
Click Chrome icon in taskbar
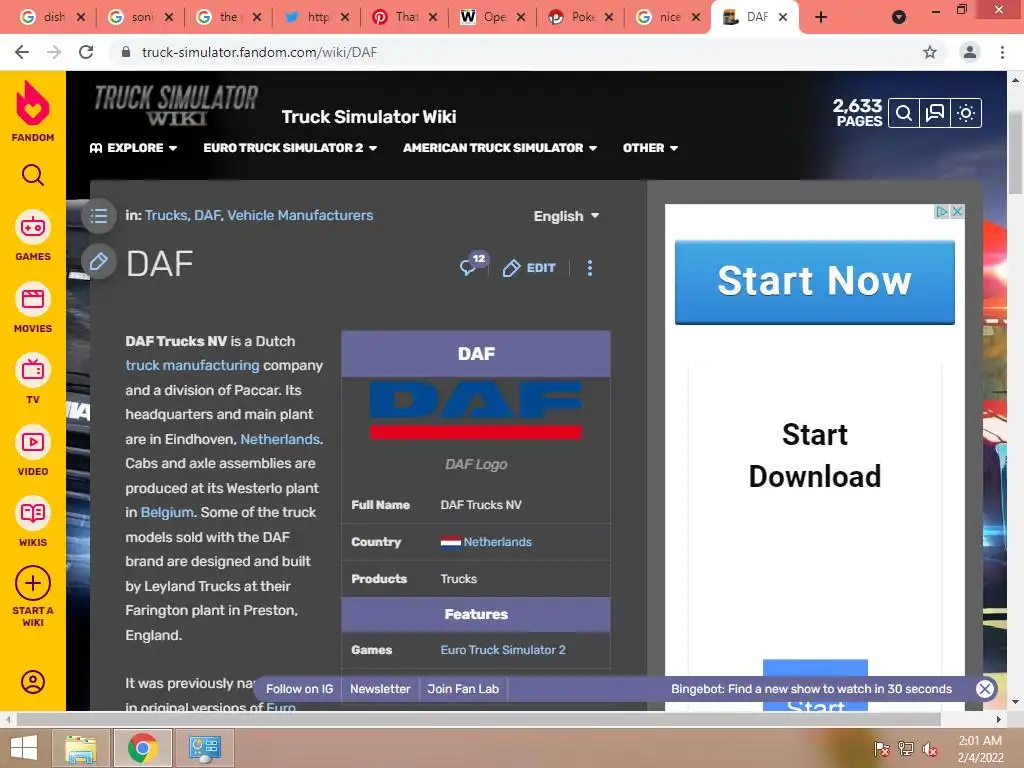coord(142,748)
